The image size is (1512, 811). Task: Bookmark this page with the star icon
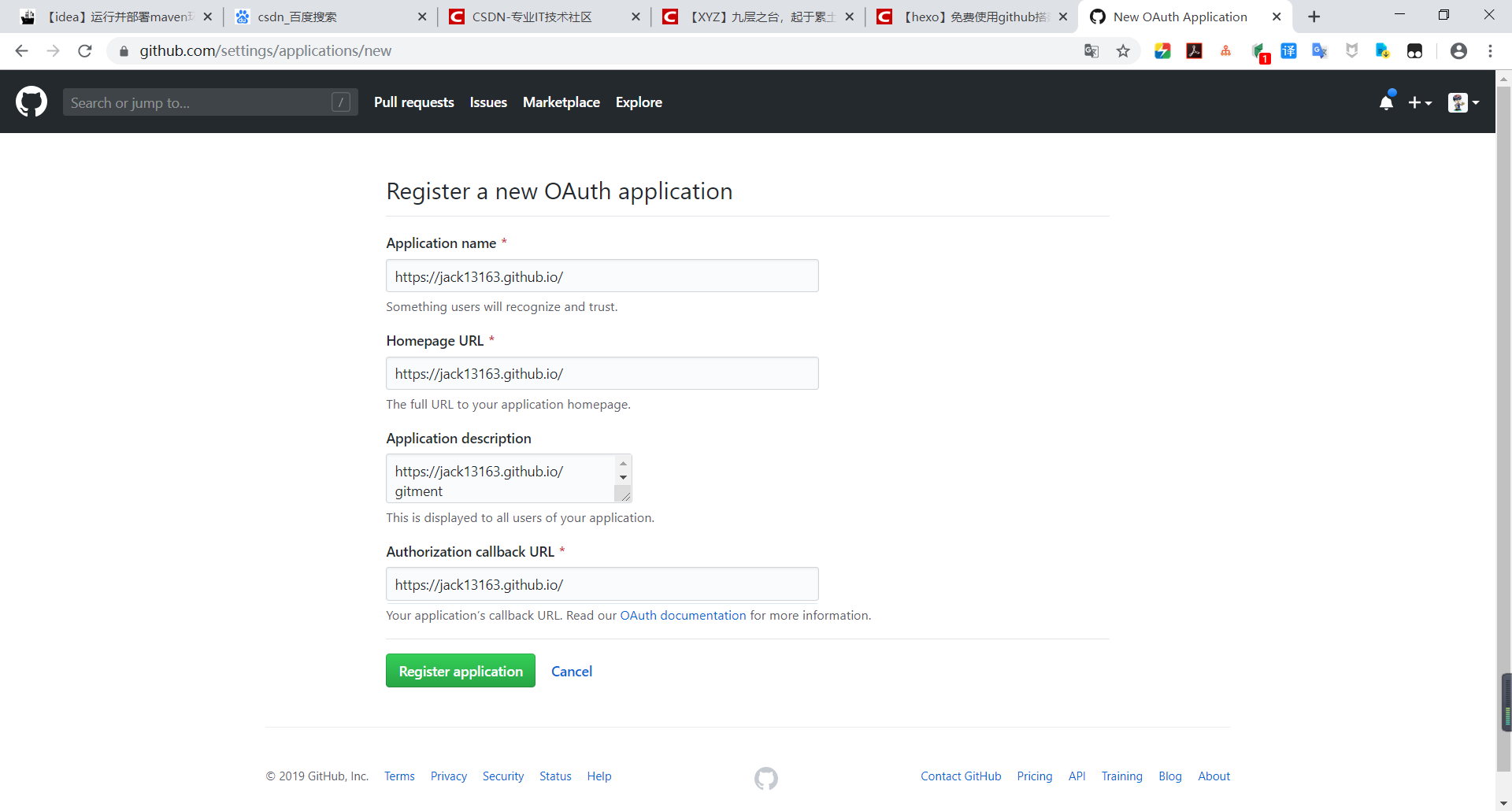coord(1124,50)
